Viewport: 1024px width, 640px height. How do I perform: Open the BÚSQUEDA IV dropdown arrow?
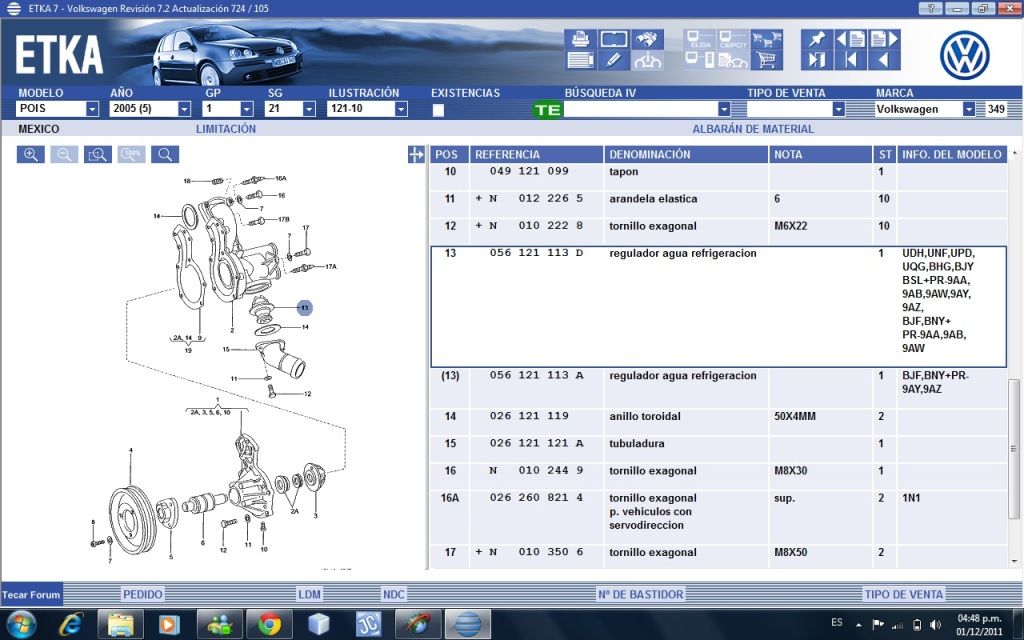pos(724,109)
